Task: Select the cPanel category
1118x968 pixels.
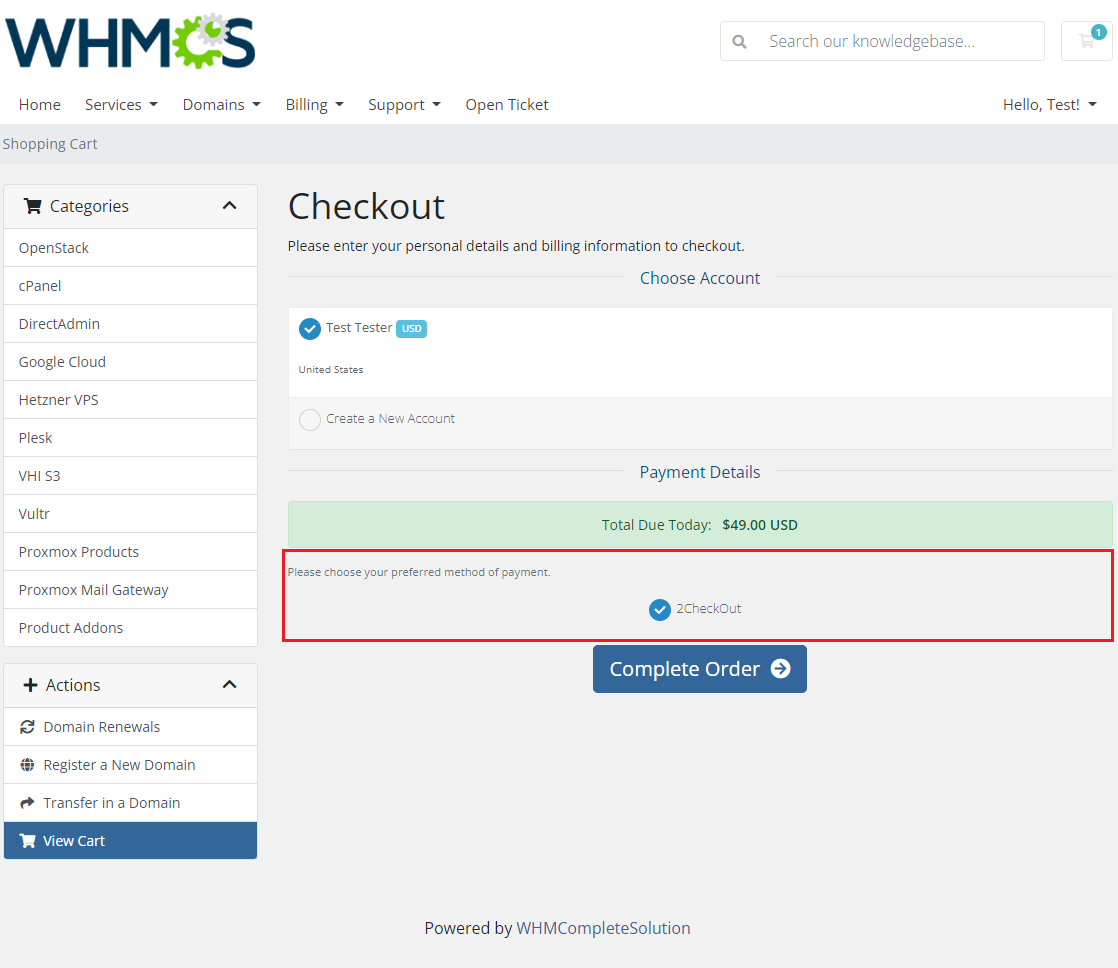Action: pos(130,286)
